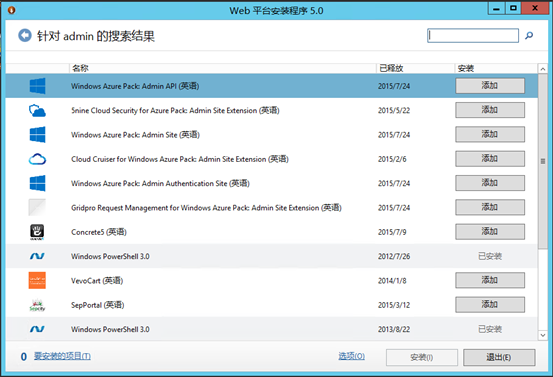
Task: Select the Concrete5 (英语) row text
Action: coord(99,232)
